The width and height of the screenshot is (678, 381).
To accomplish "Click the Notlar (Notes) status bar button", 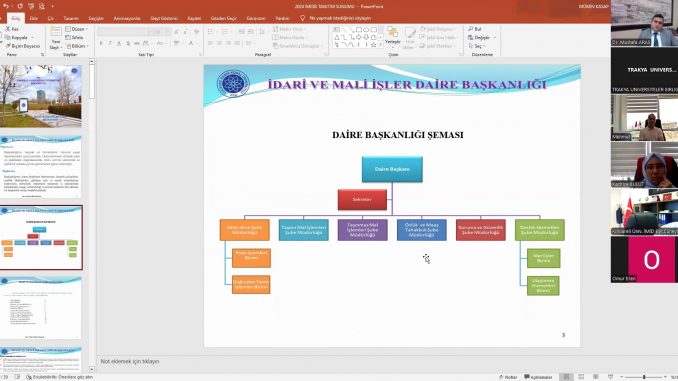I will click(508, 377).
